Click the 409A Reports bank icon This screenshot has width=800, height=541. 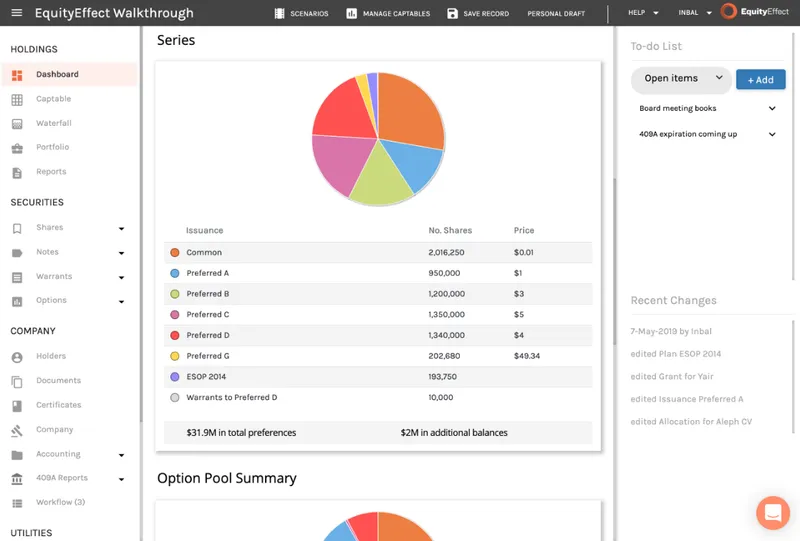pos(17,479)
